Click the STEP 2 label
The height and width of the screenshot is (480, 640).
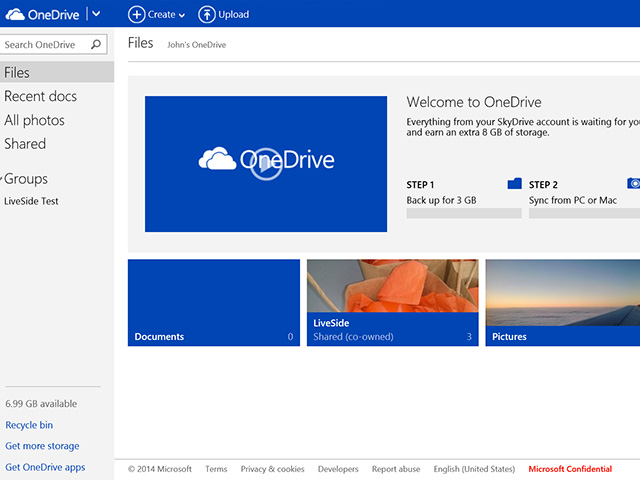click(543, 184)
